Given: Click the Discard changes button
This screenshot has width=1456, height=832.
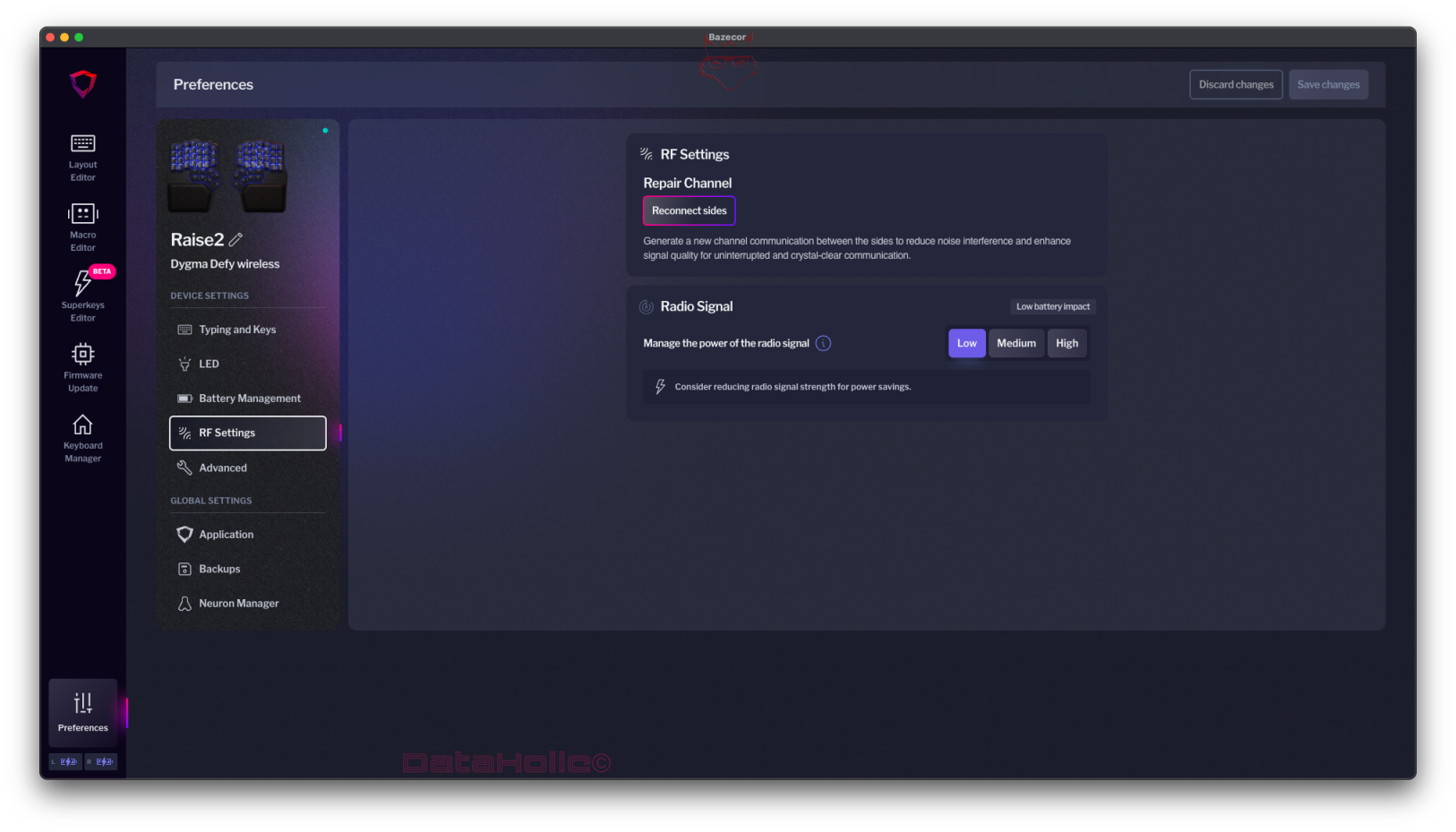Looking at the screenshot, I should pos(1236,84).
